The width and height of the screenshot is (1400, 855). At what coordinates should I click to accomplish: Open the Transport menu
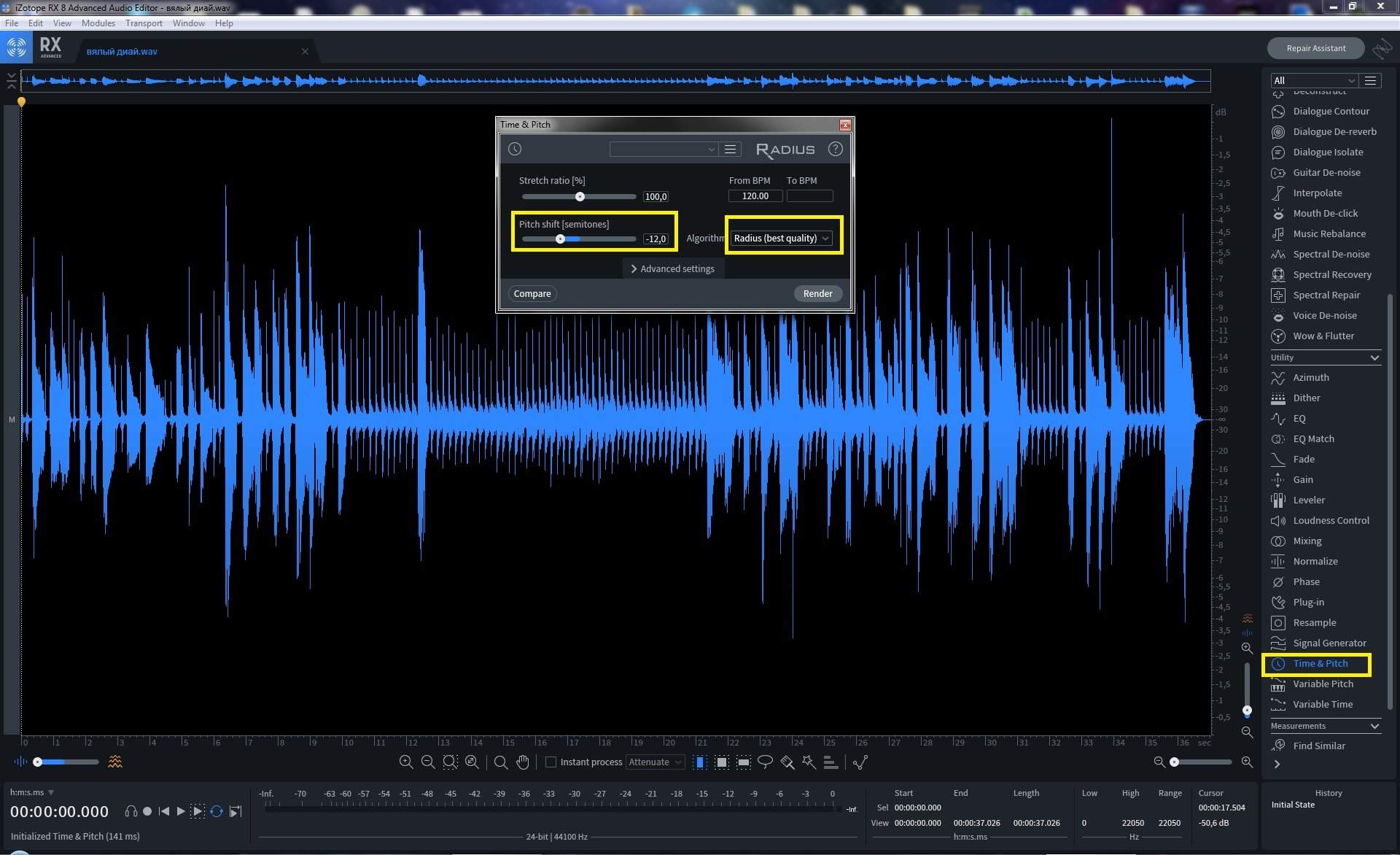point(144,23)
